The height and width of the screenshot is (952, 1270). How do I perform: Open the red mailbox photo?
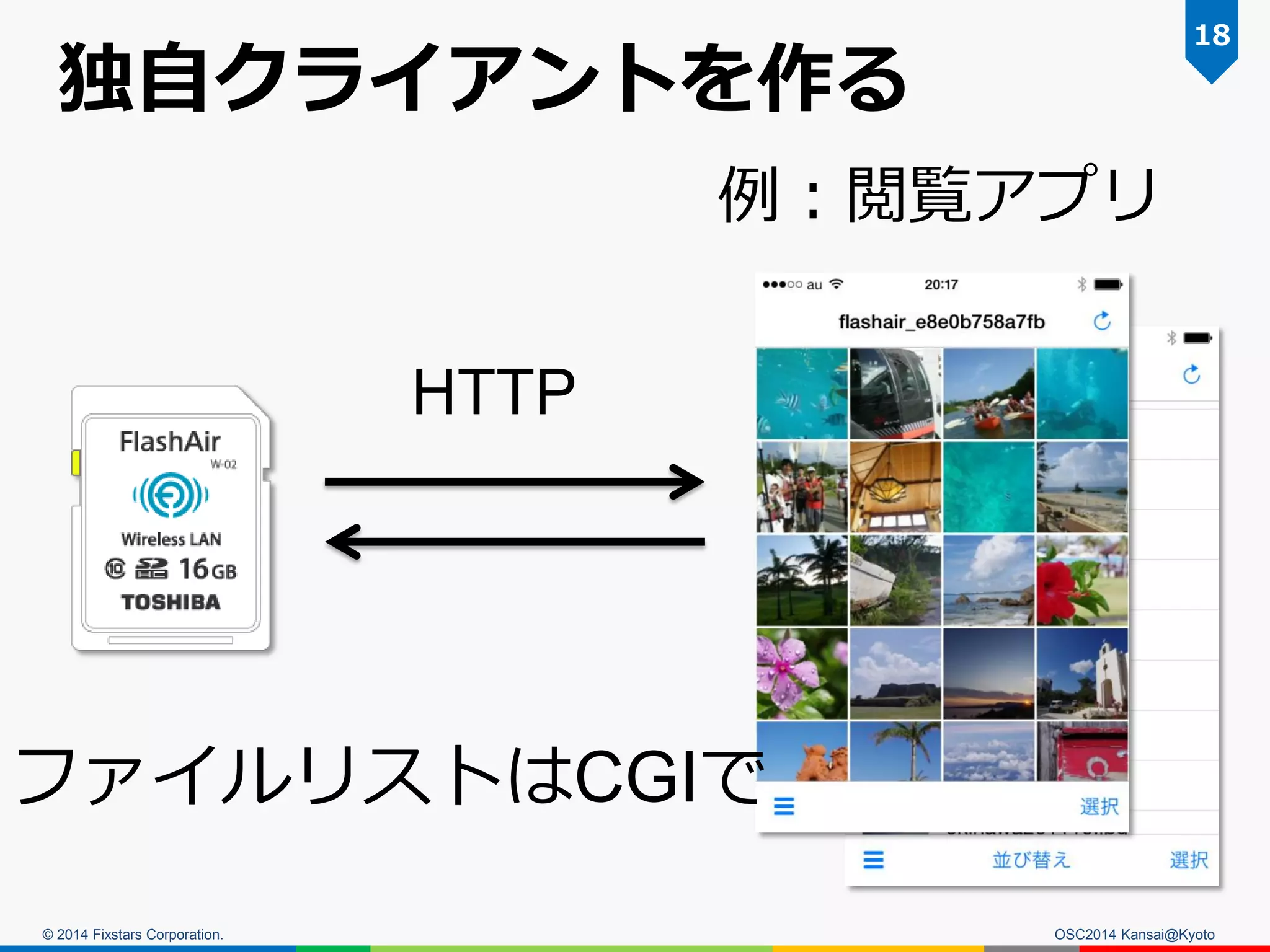point(1082,751)
